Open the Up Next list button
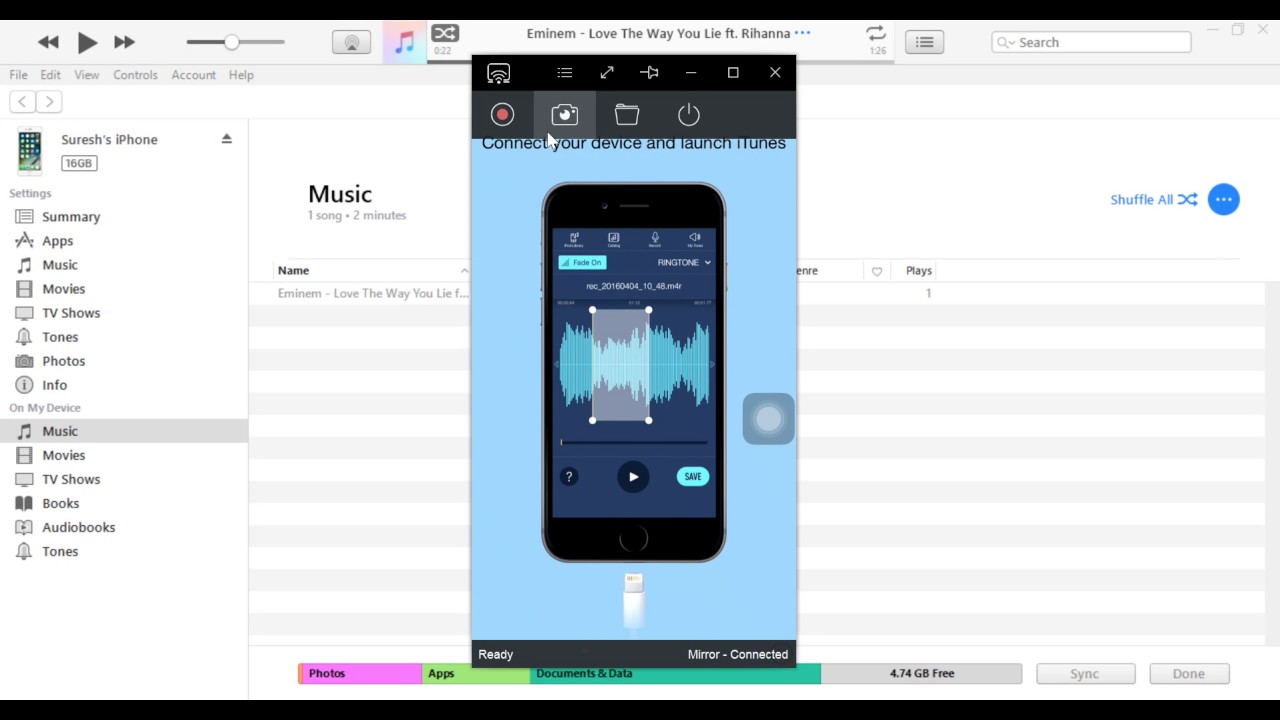1280x720 pixels. pyautogui.click(x=925, y=42)
